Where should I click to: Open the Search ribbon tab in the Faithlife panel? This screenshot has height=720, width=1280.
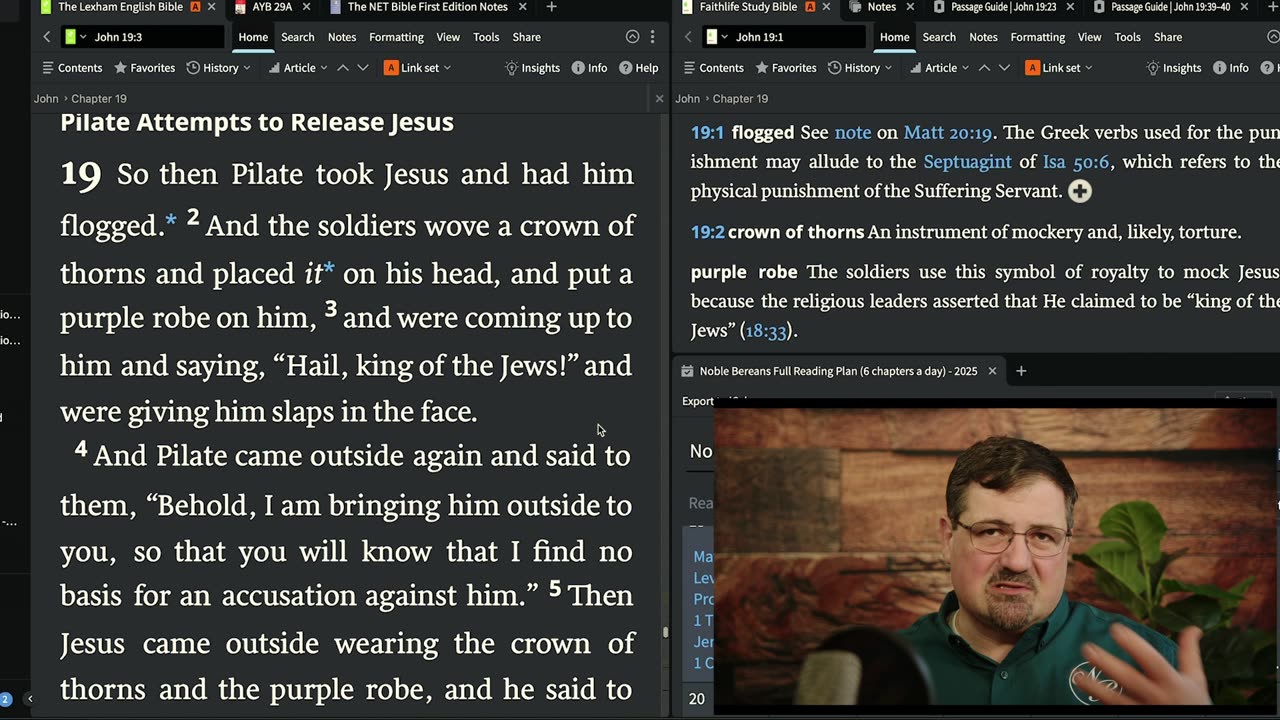(x=939, y=37)
